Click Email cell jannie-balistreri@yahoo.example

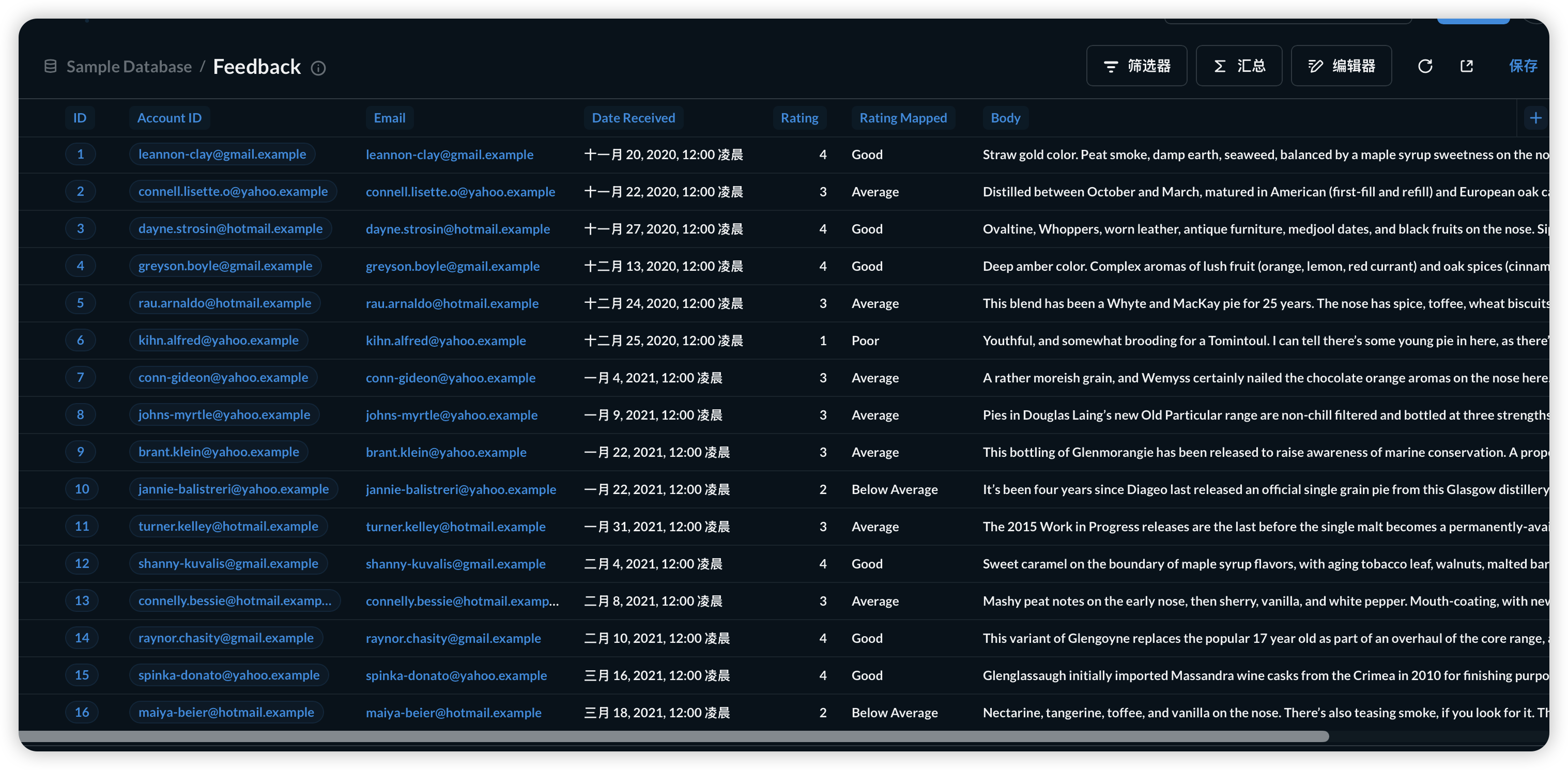click(461, 489)
